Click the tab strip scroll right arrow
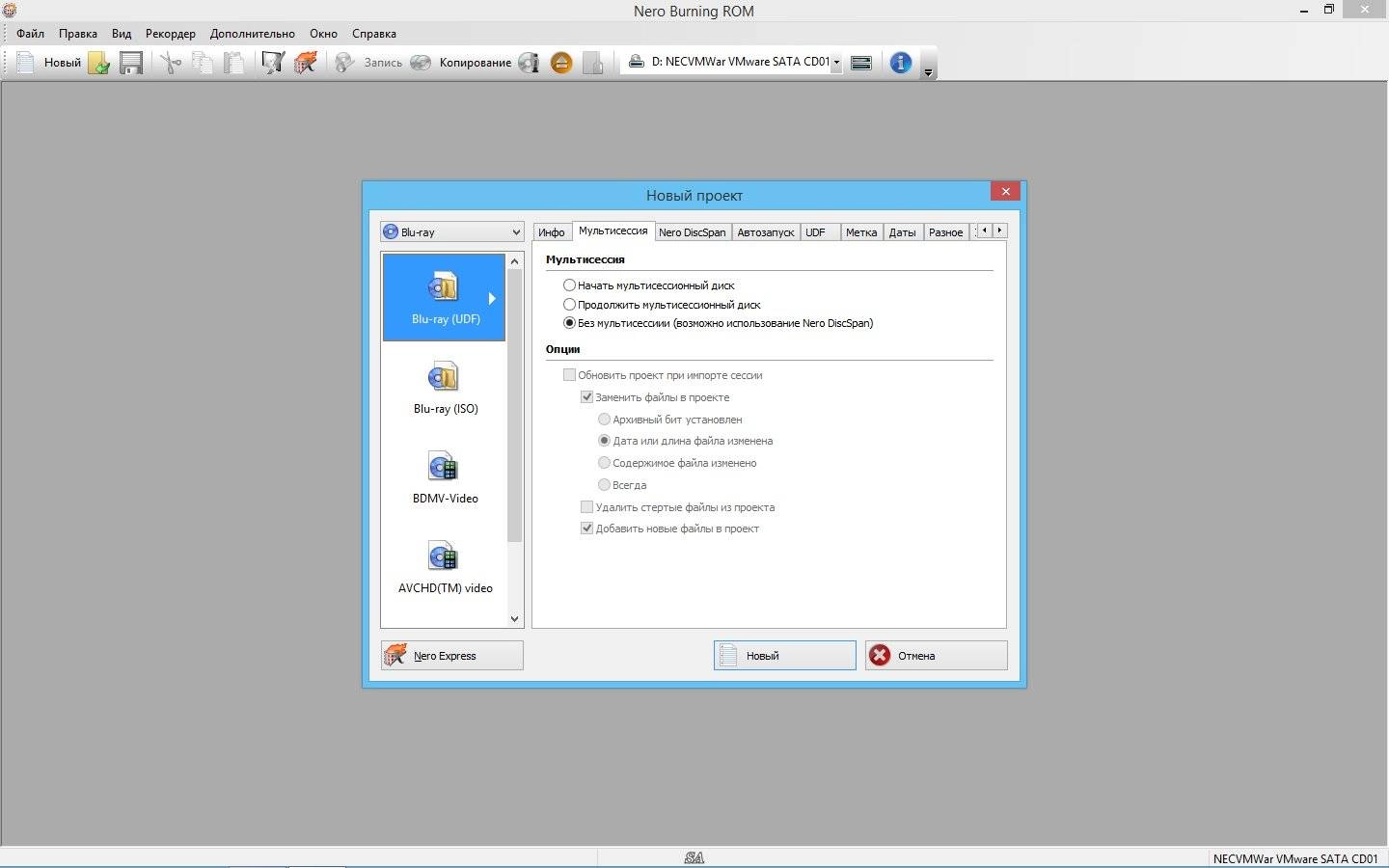 [1000, 231]
